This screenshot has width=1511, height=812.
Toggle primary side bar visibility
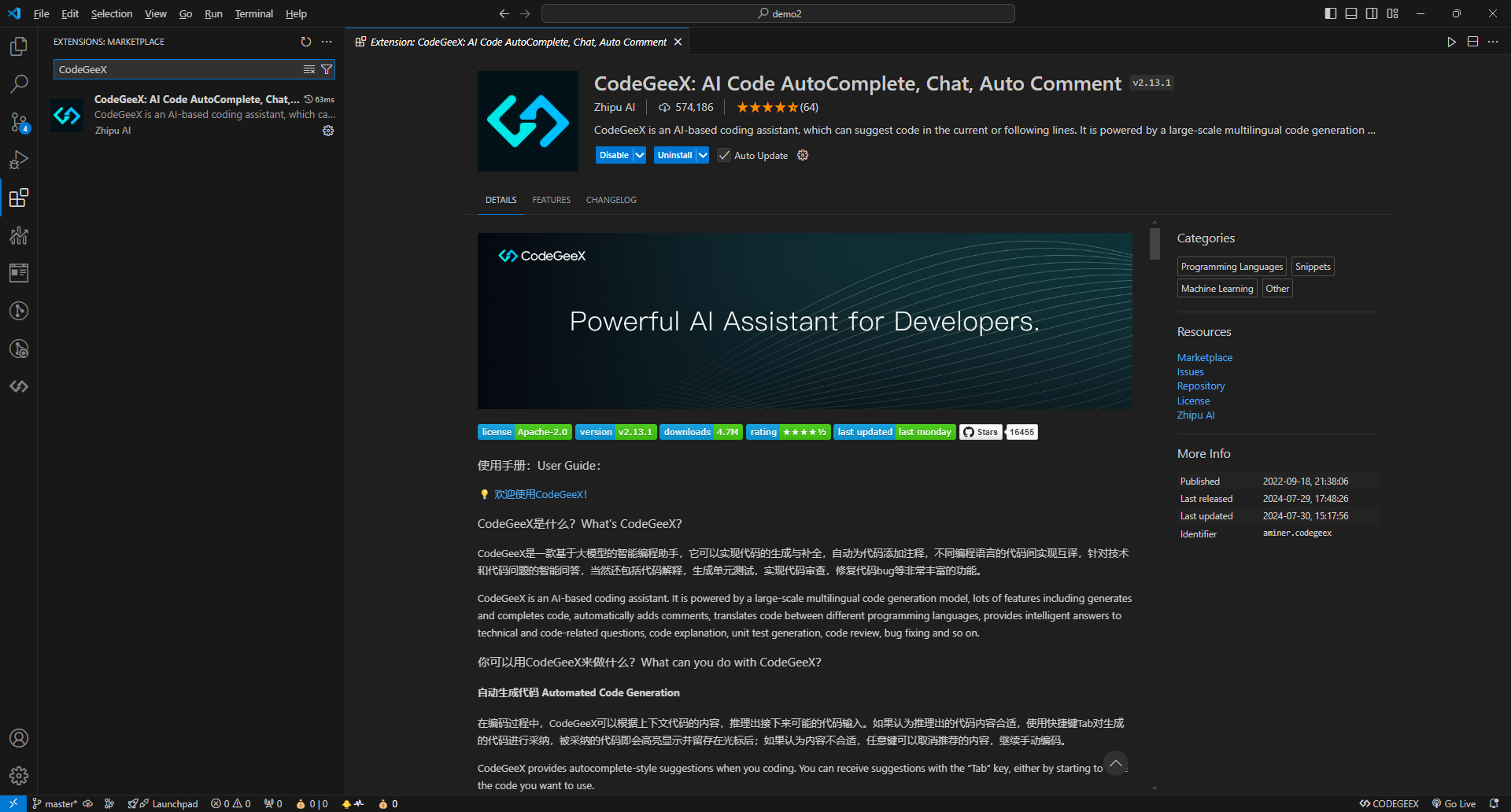tap(1331, 13)
